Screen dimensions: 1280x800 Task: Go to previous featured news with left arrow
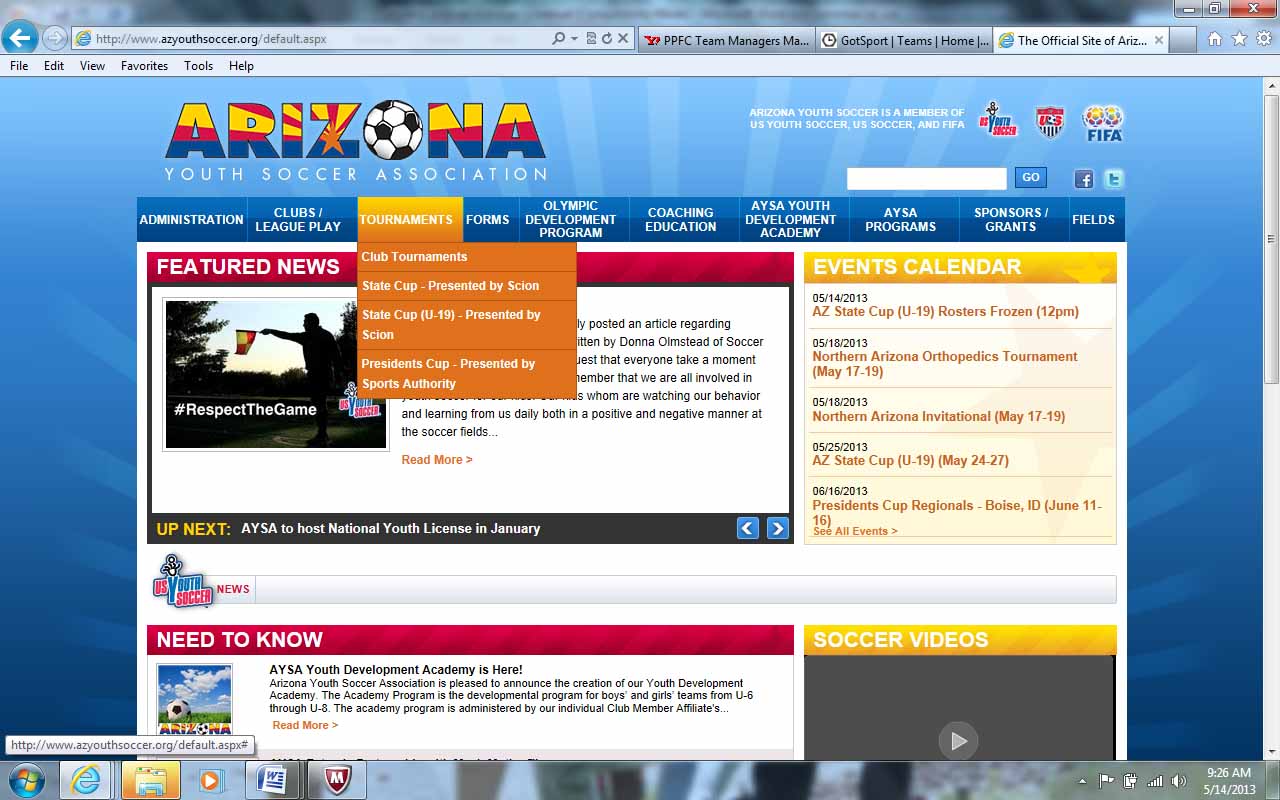pyautogui.click(x=748, y=528)
